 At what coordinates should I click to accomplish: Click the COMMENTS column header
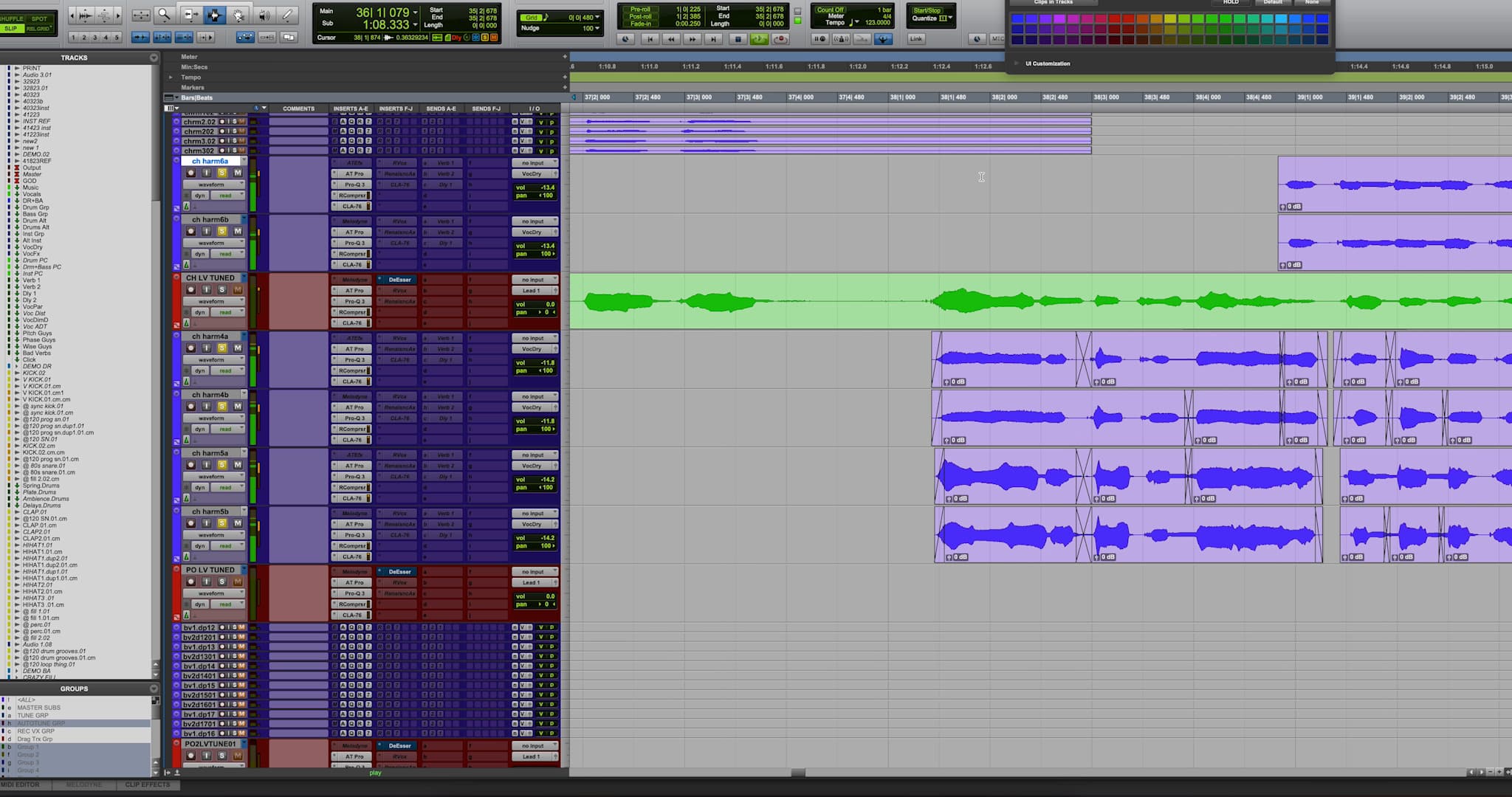[x=298, y=108]
